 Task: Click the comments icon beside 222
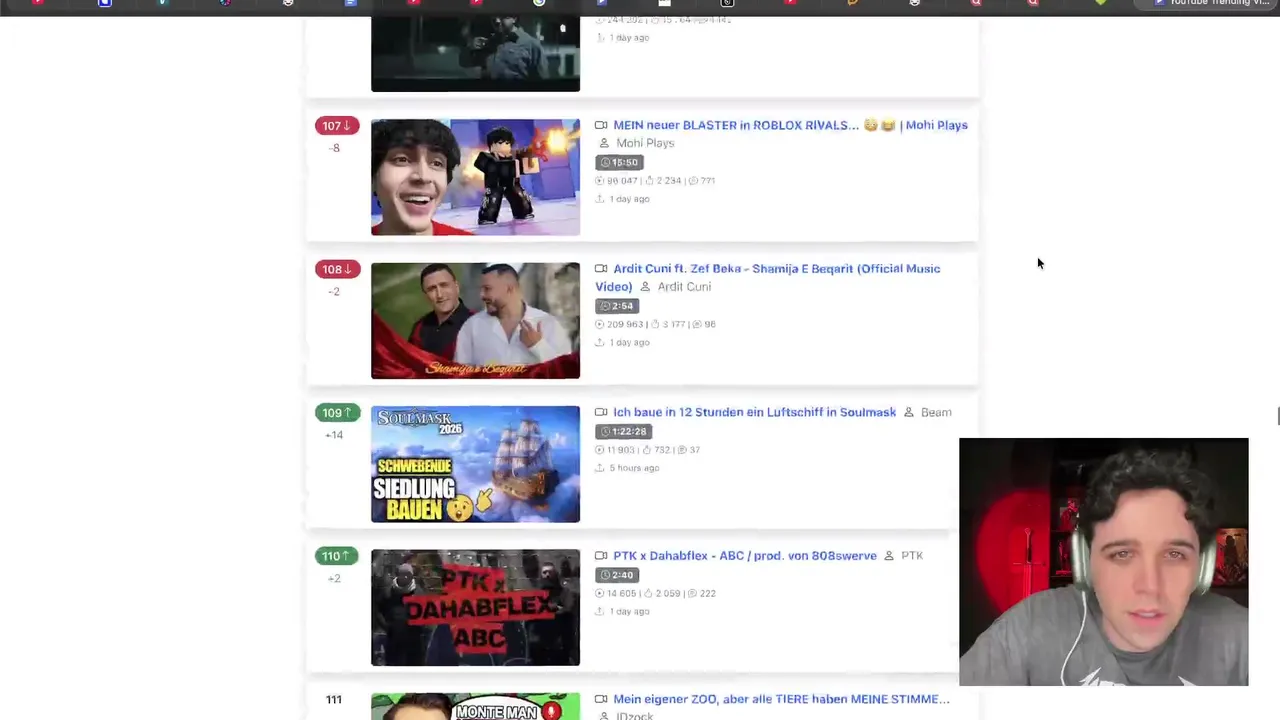point(693,593)
